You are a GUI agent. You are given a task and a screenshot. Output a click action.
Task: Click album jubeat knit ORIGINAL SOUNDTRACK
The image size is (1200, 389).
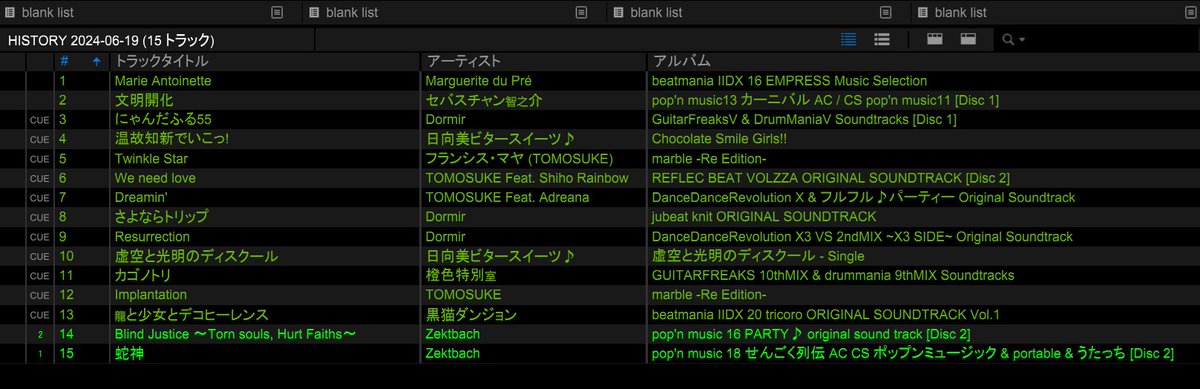(x=763, y=217)
